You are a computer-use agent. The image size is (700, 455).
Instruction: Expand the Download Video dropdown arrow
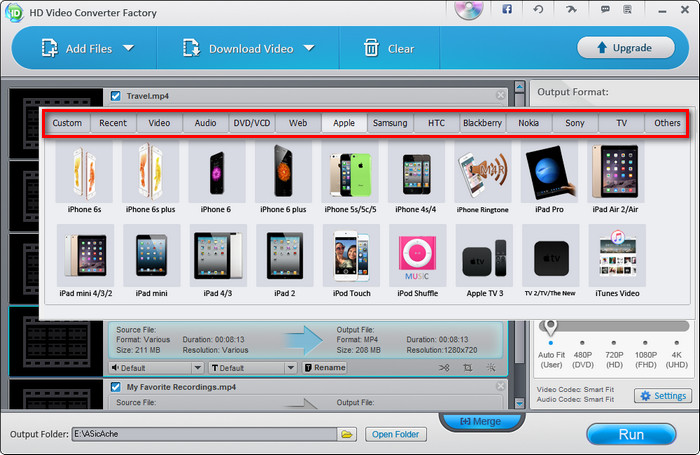tap(309, 48)
